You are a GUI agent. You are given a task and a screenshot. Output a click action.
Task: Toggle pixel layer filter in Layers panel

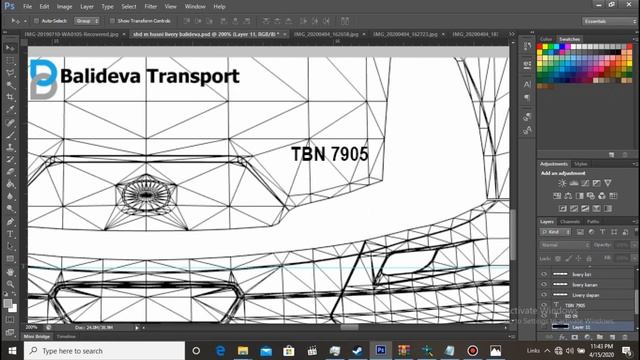click(x=580, y=232)
